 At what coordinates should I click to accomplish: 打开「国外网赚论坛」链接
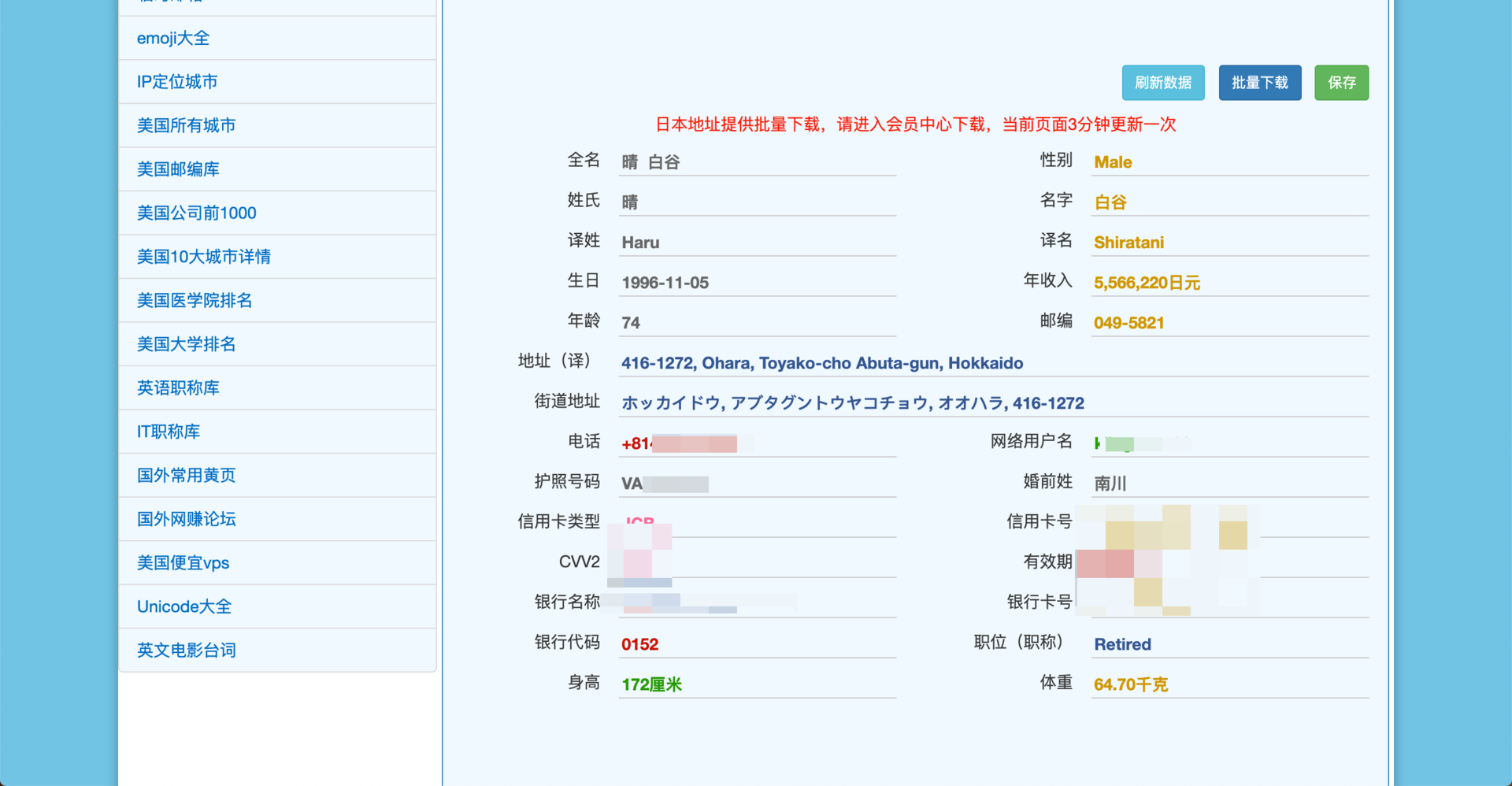186,518
